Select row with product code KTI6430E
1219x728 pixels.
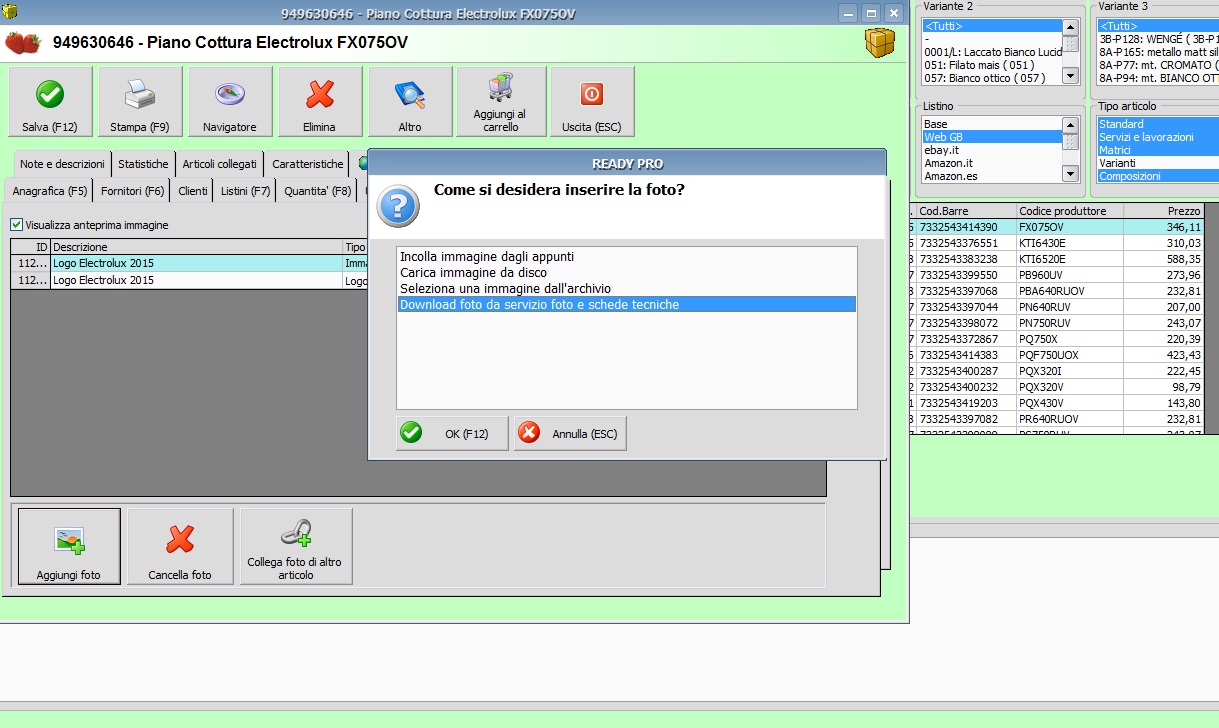pos(1056,243)
